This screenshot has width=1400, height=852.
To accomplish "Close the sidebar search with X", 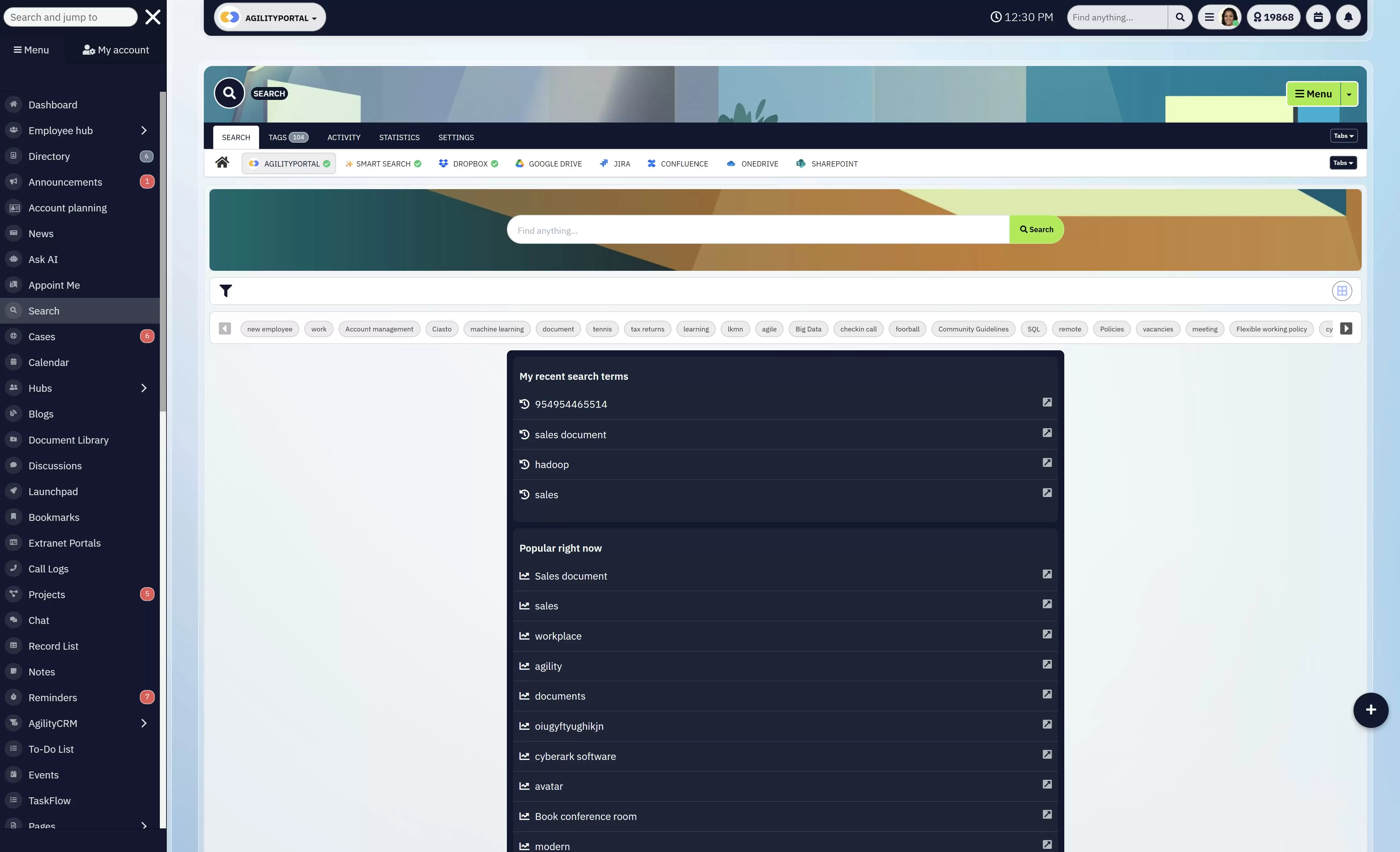I will point(153,17).
